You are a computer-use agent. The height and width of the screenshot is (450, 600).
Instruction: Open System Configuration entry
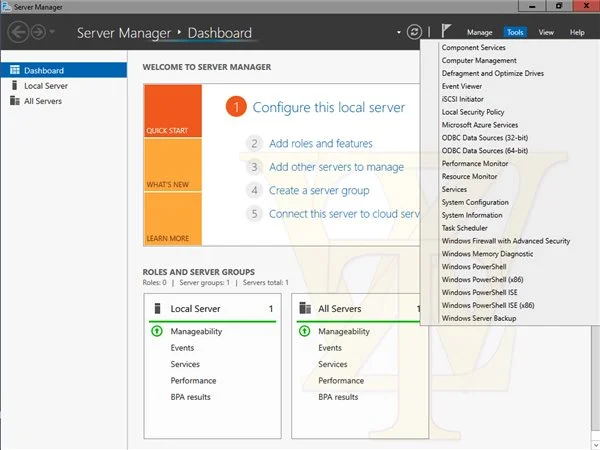click(475, 202)
